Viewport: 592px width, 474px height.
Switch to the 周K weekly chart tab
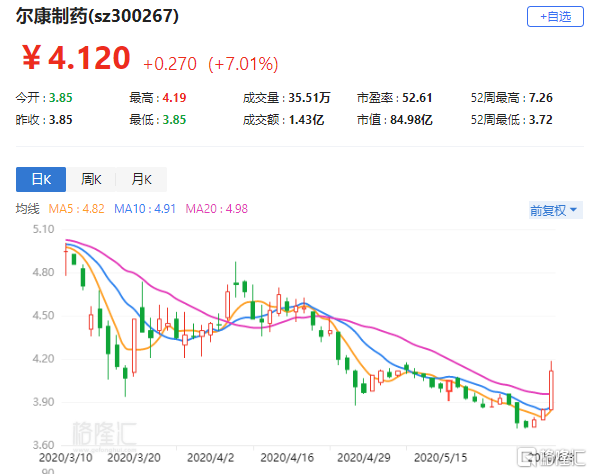(x=91, y=179)
